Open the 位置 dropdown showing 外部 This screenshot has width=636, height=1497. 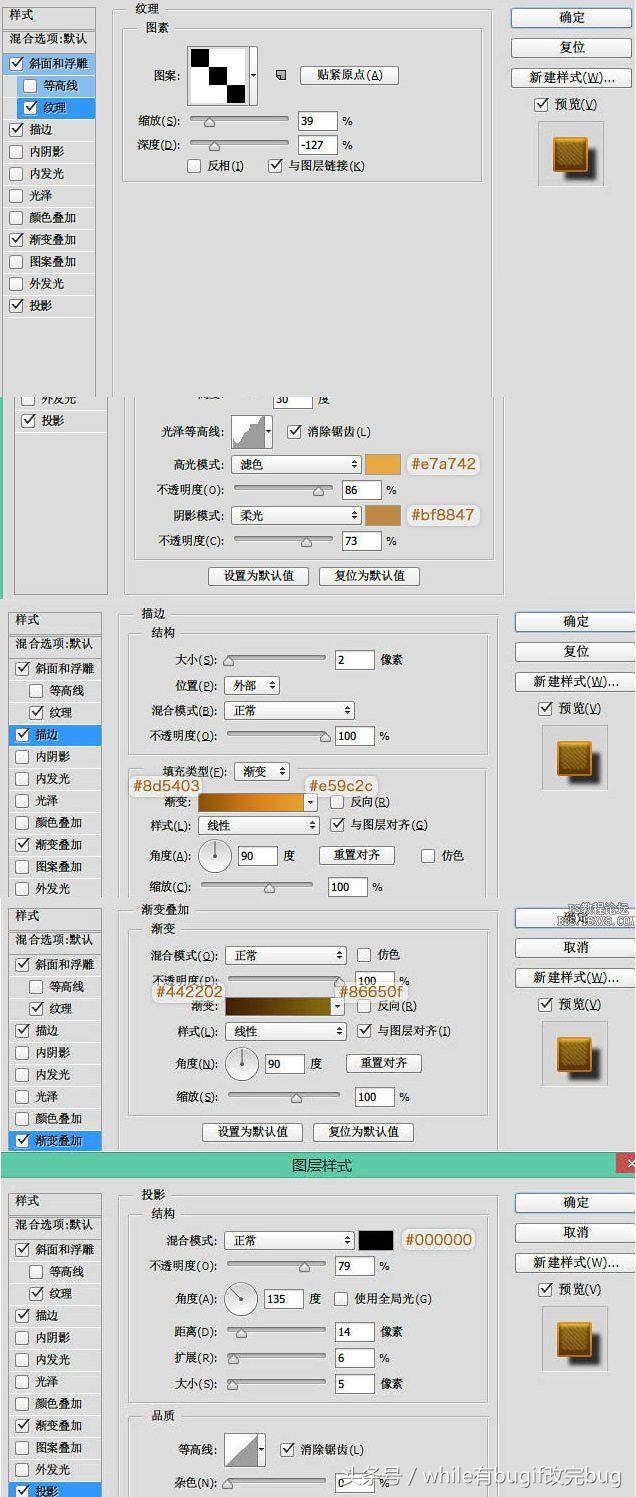coord(253,686)
